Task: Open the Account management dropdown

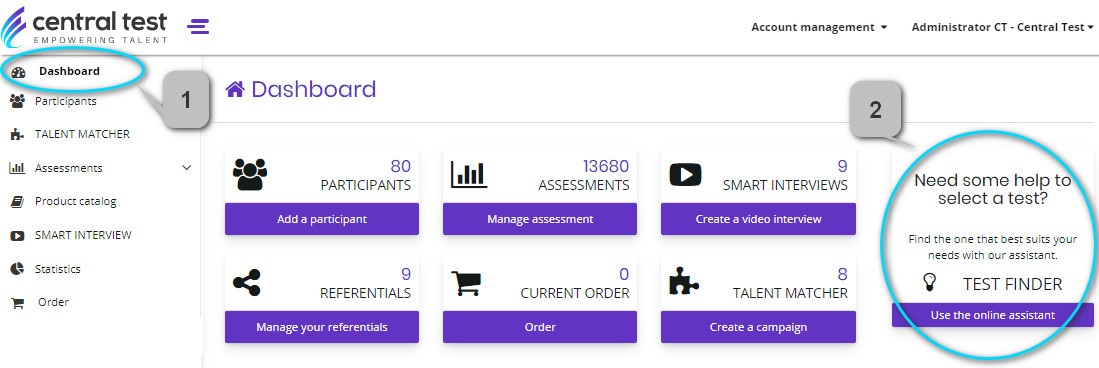Action: (819, 27)
